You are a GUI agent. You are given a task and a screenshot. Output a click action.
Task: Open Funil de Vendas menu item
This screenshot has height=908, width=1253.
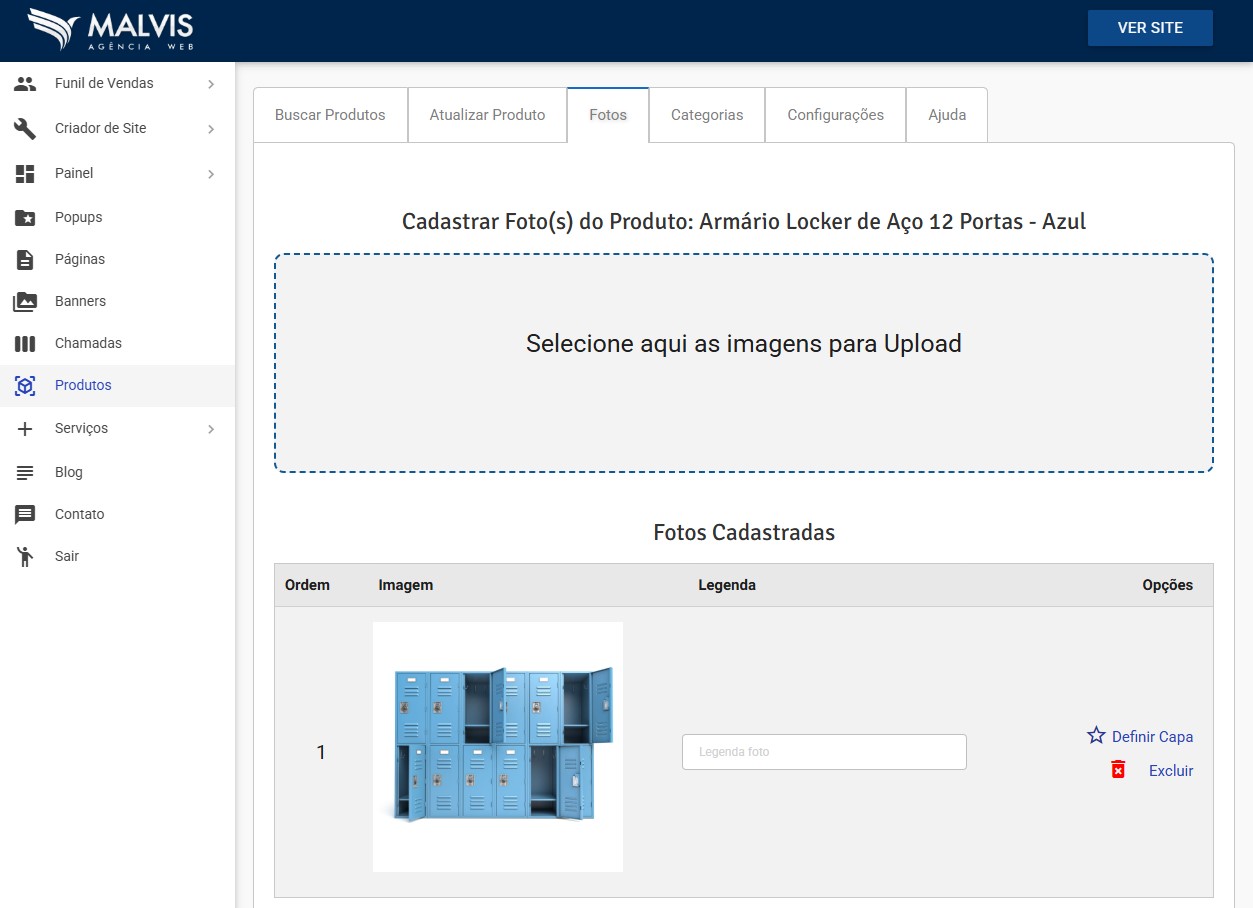click(x=117, y=84)
